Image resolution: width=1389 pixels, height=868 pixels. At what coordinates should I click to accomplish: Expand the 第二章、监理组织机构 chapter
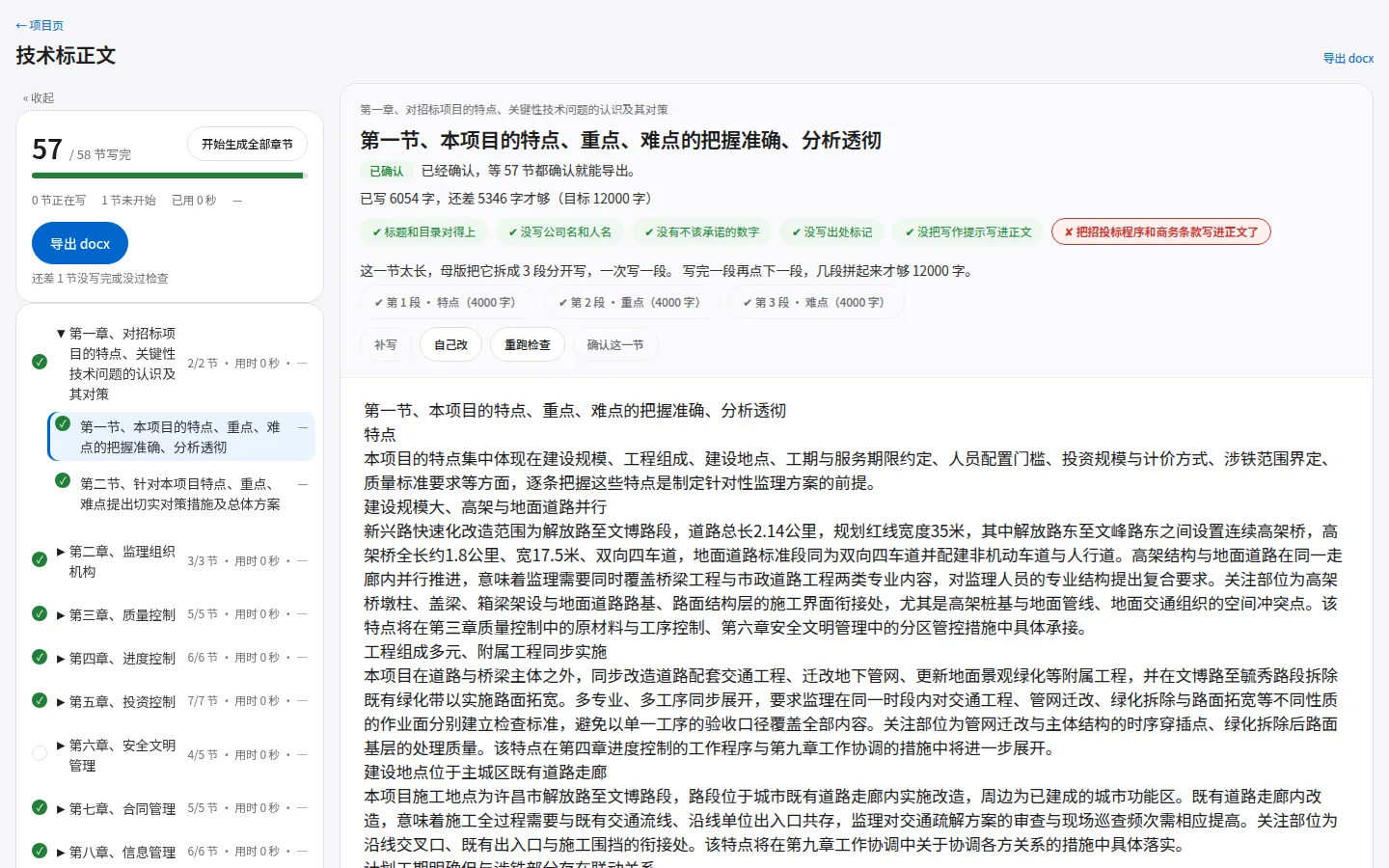point(61,552)
